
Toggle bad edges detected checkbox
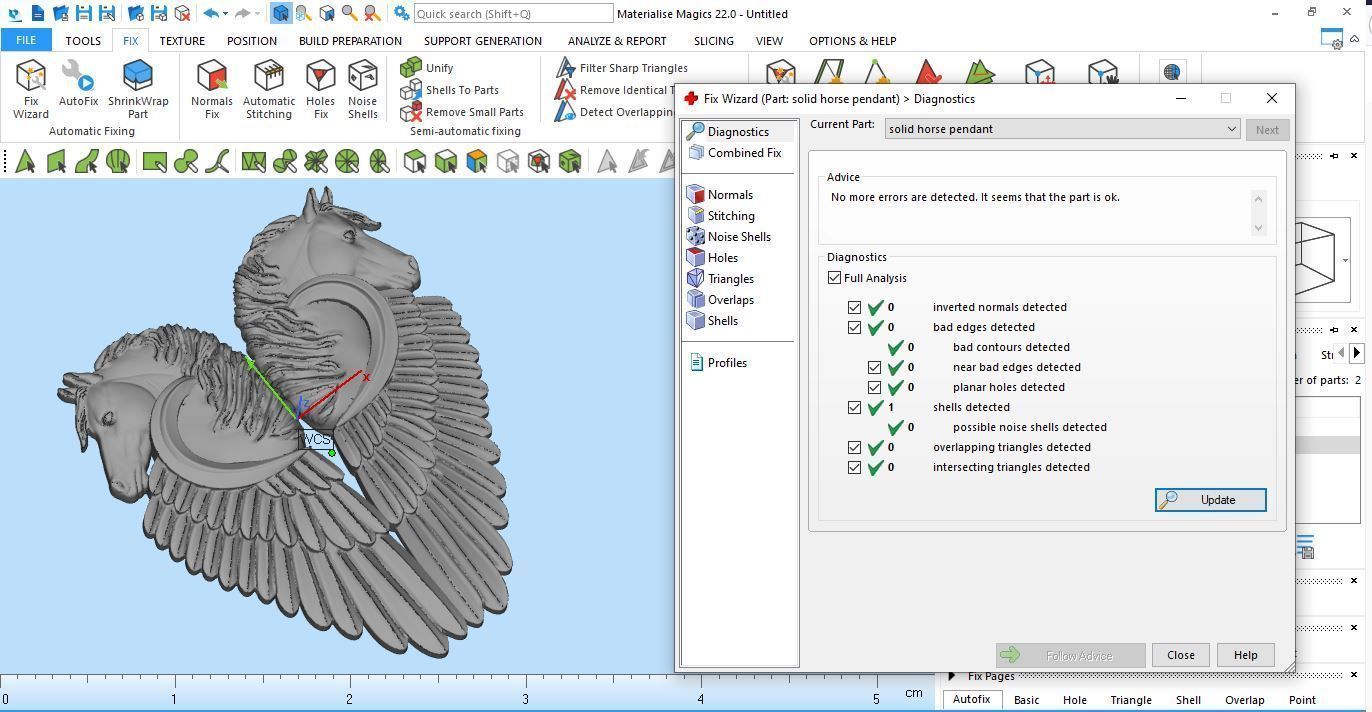tap(855, 327)
